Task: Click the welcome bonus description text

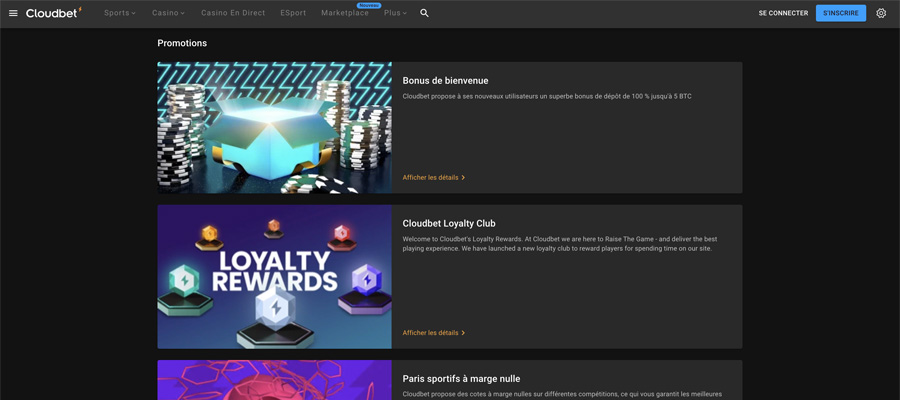Action: (x=547, y=96)
